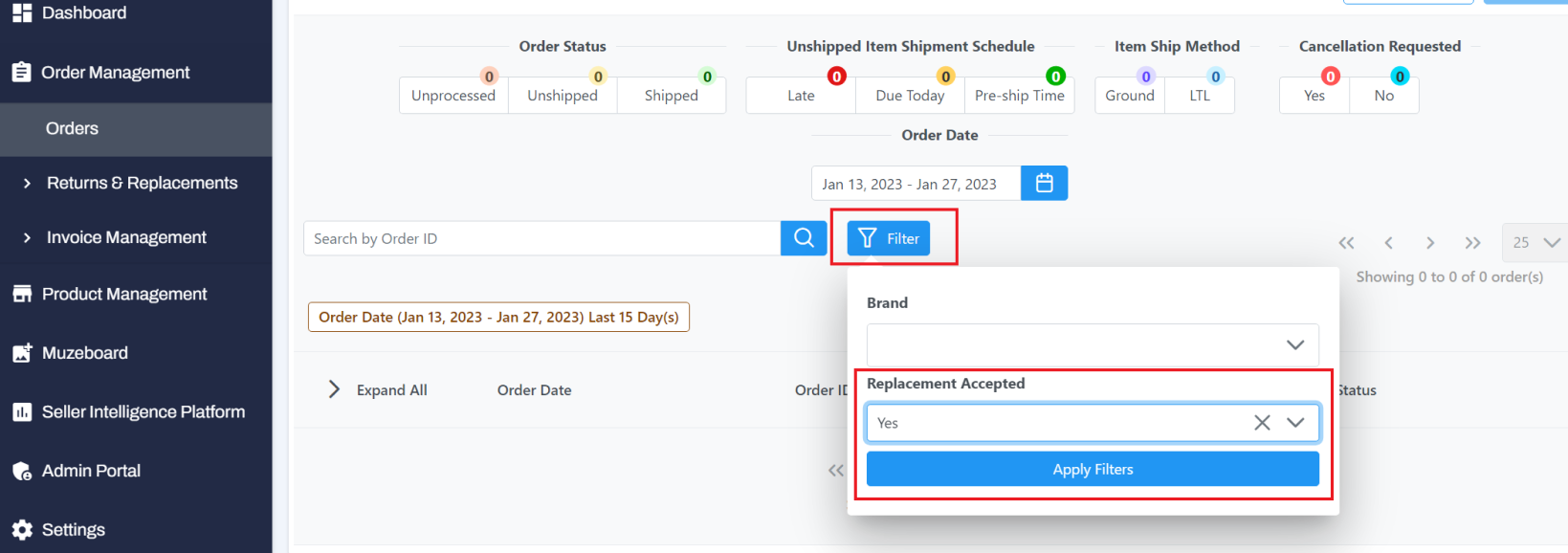
Task: Click the Filter button
Action: (889, 238)
